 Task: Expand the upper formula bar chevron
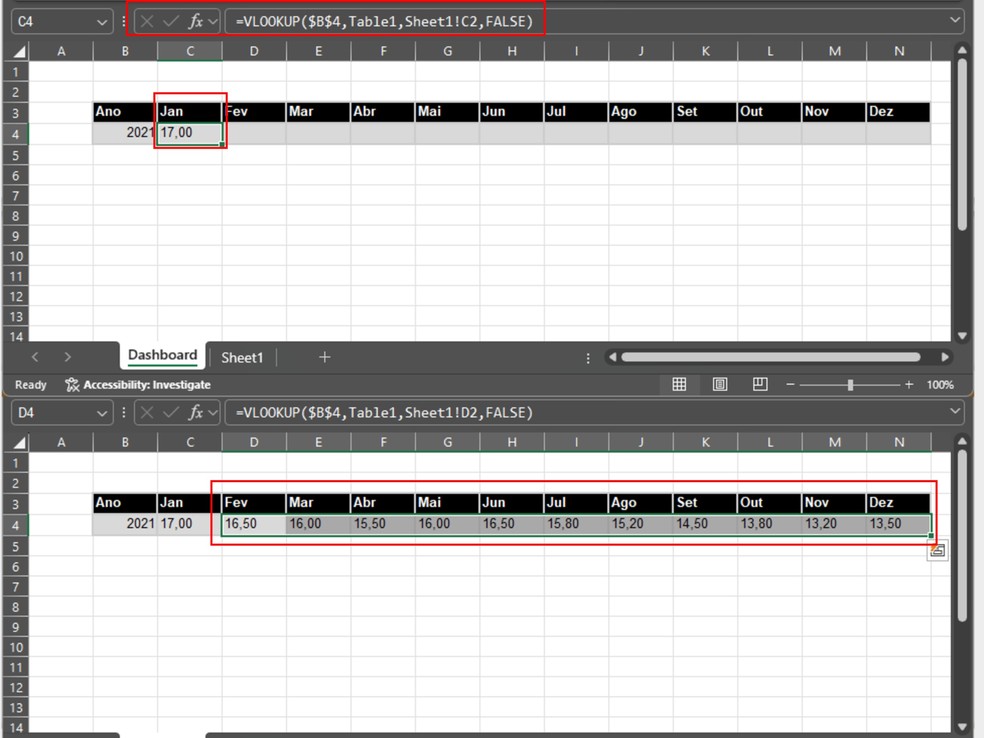click(x=955, y=21)
